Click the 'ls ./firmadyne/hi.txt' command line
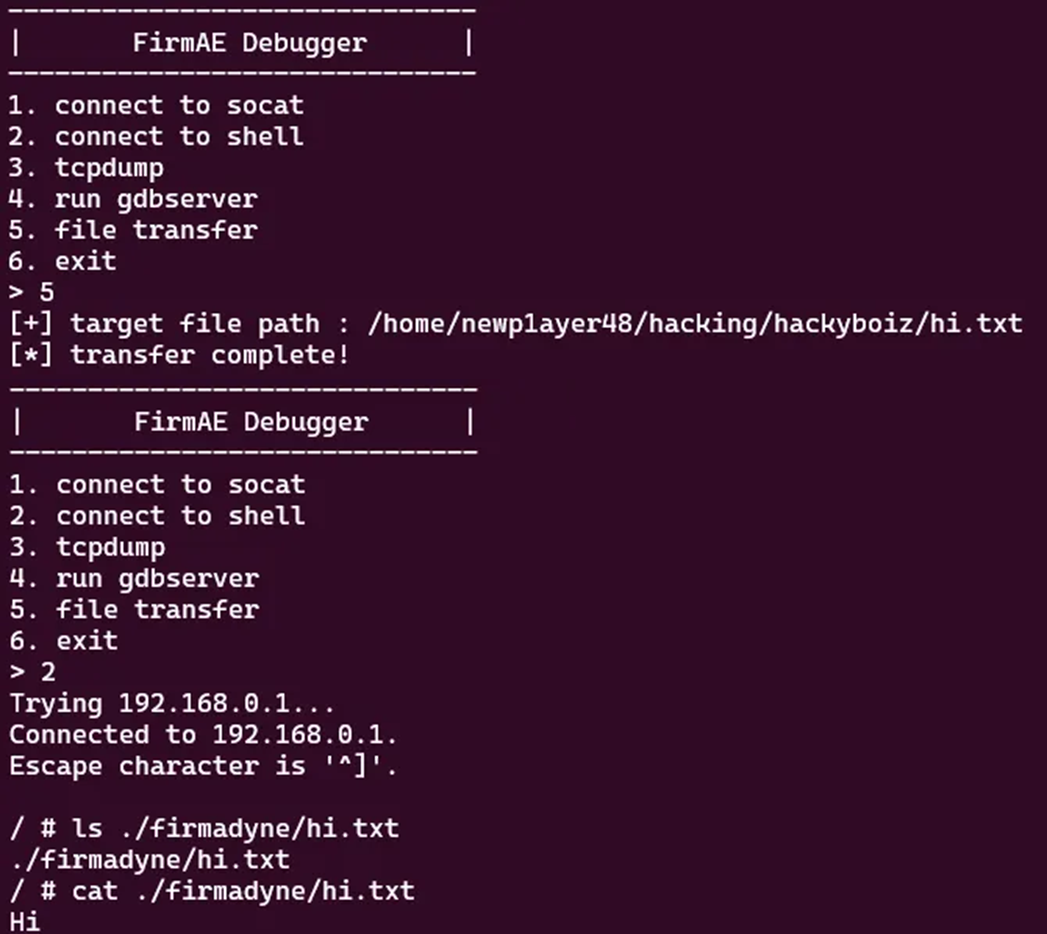Viewport: 1047px width, 934px height. coord(204,829)
